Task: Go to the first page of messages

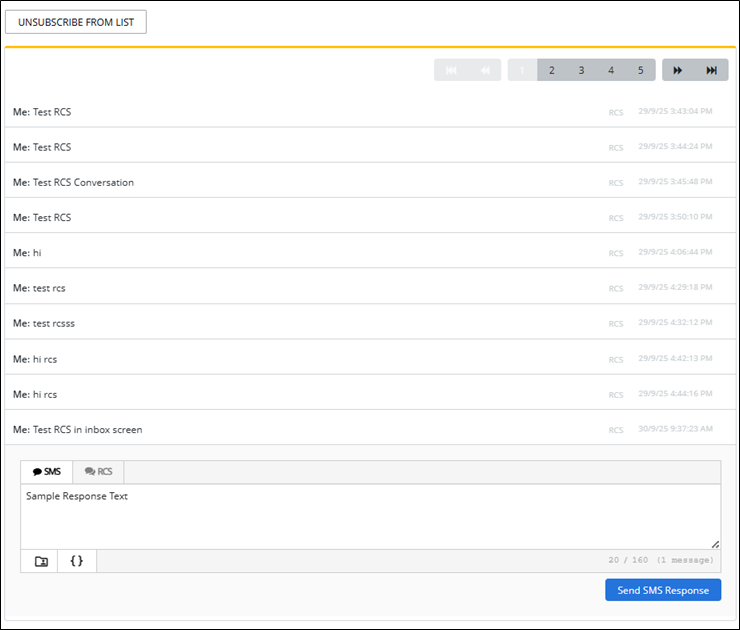Action: (451, 70)
